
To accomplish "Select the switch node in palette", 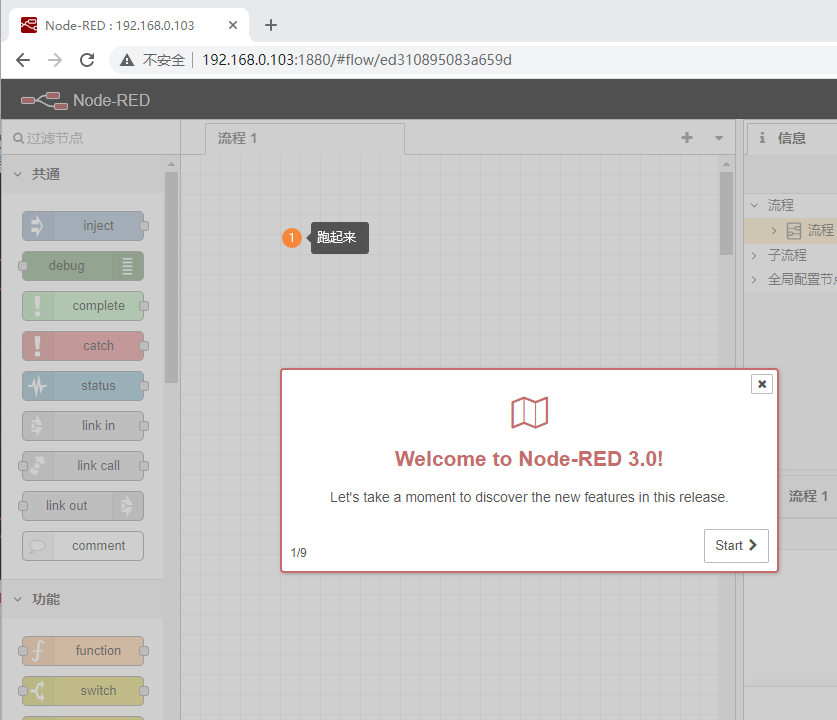I will coord(83,691).
